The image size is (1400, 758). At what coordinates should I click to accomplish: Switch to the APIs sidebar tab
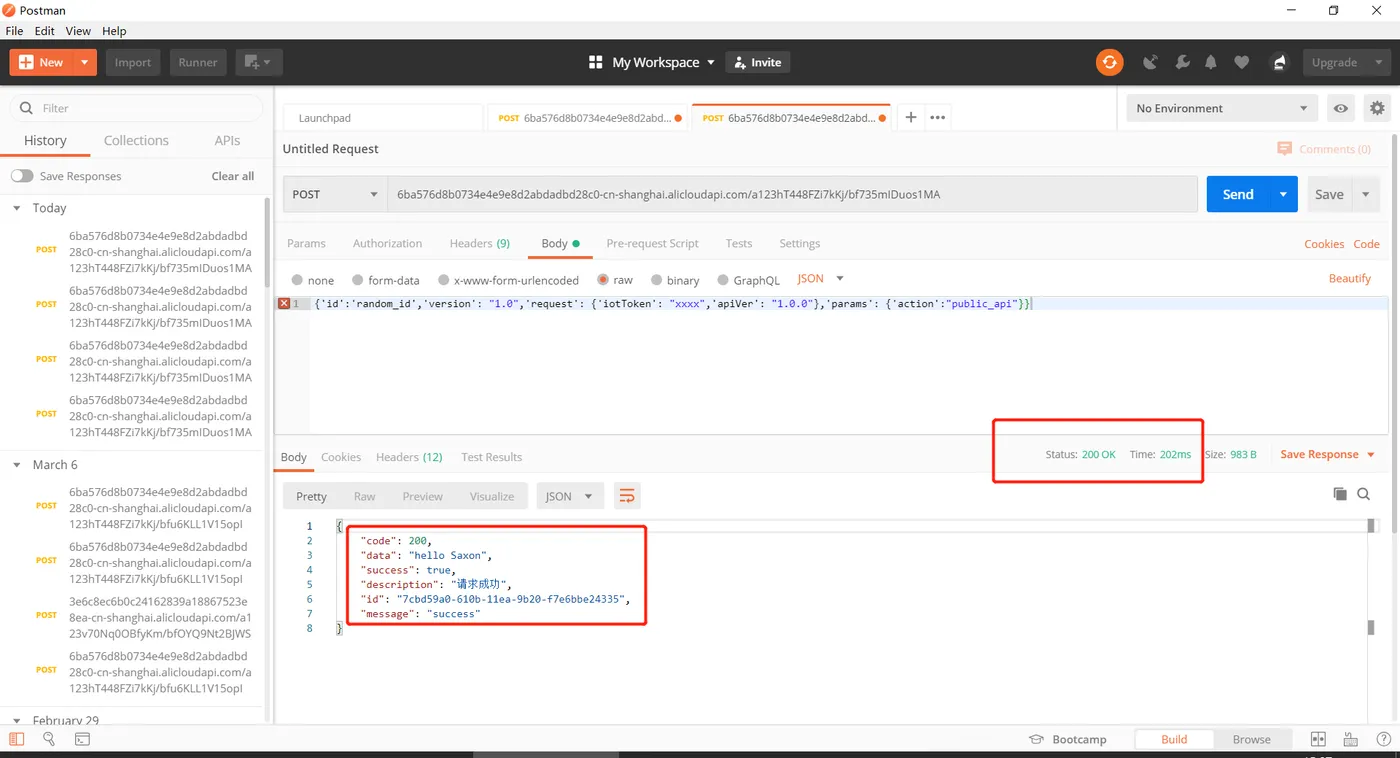pos(227,141)
